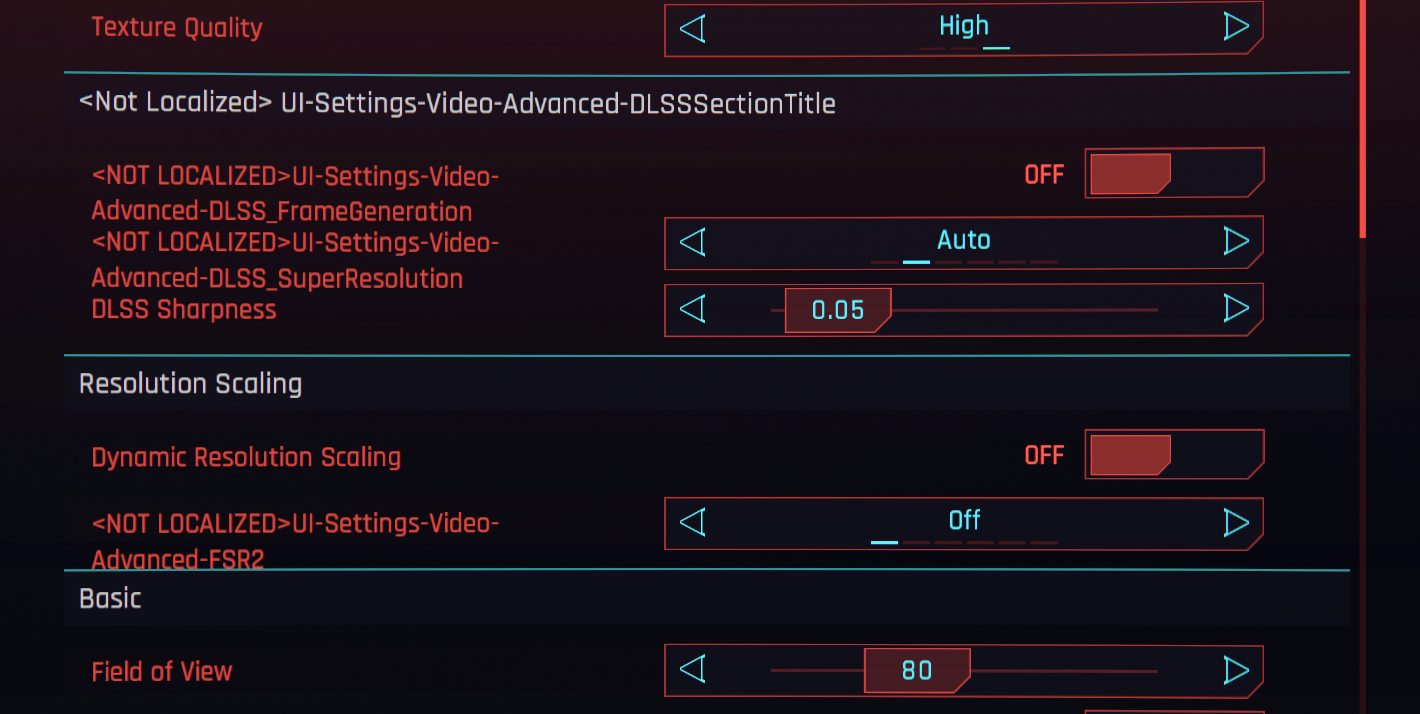1420x714 pixels.
Task: Click the right arrow for Texture Quality
Action: [x=1236, y=27]
